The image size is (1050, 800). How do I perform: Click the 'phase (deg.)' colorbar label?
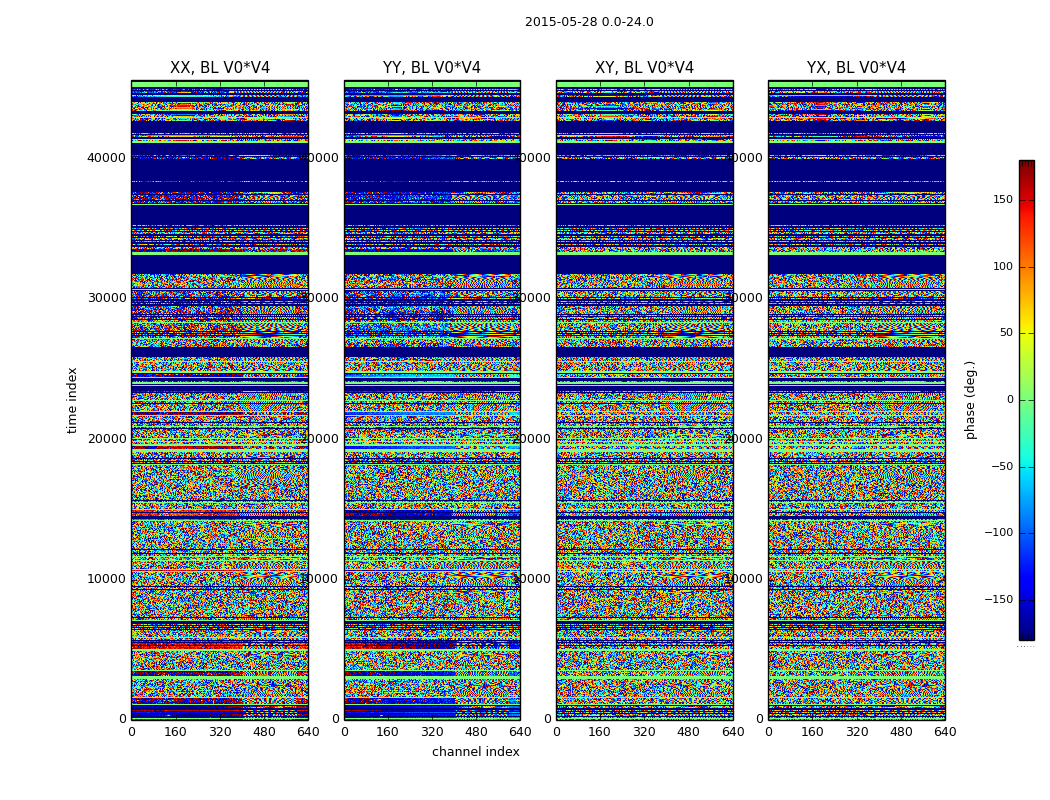pyautogui.click(x=970, y=400)
